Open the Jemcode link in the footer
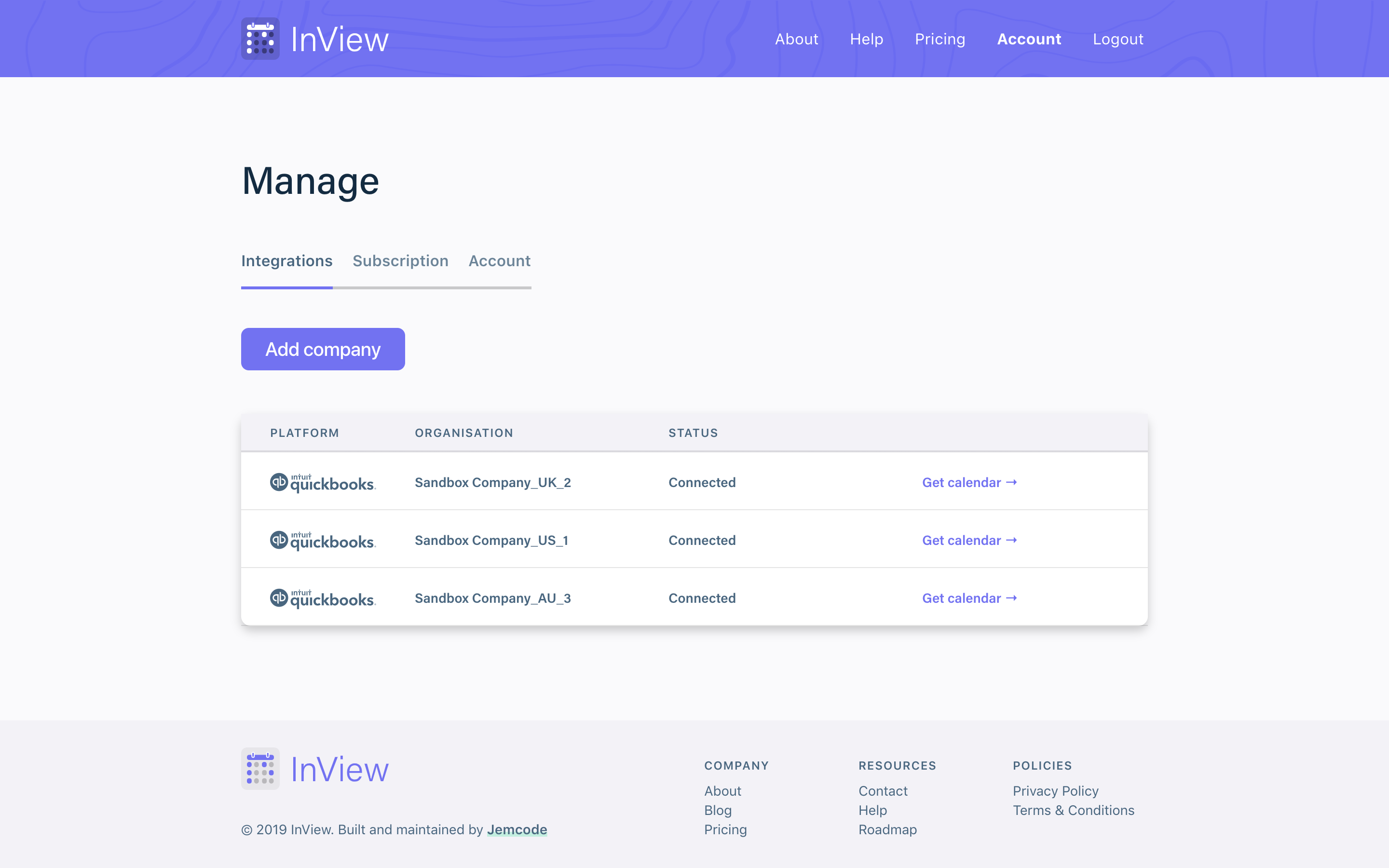 [517, 829]
